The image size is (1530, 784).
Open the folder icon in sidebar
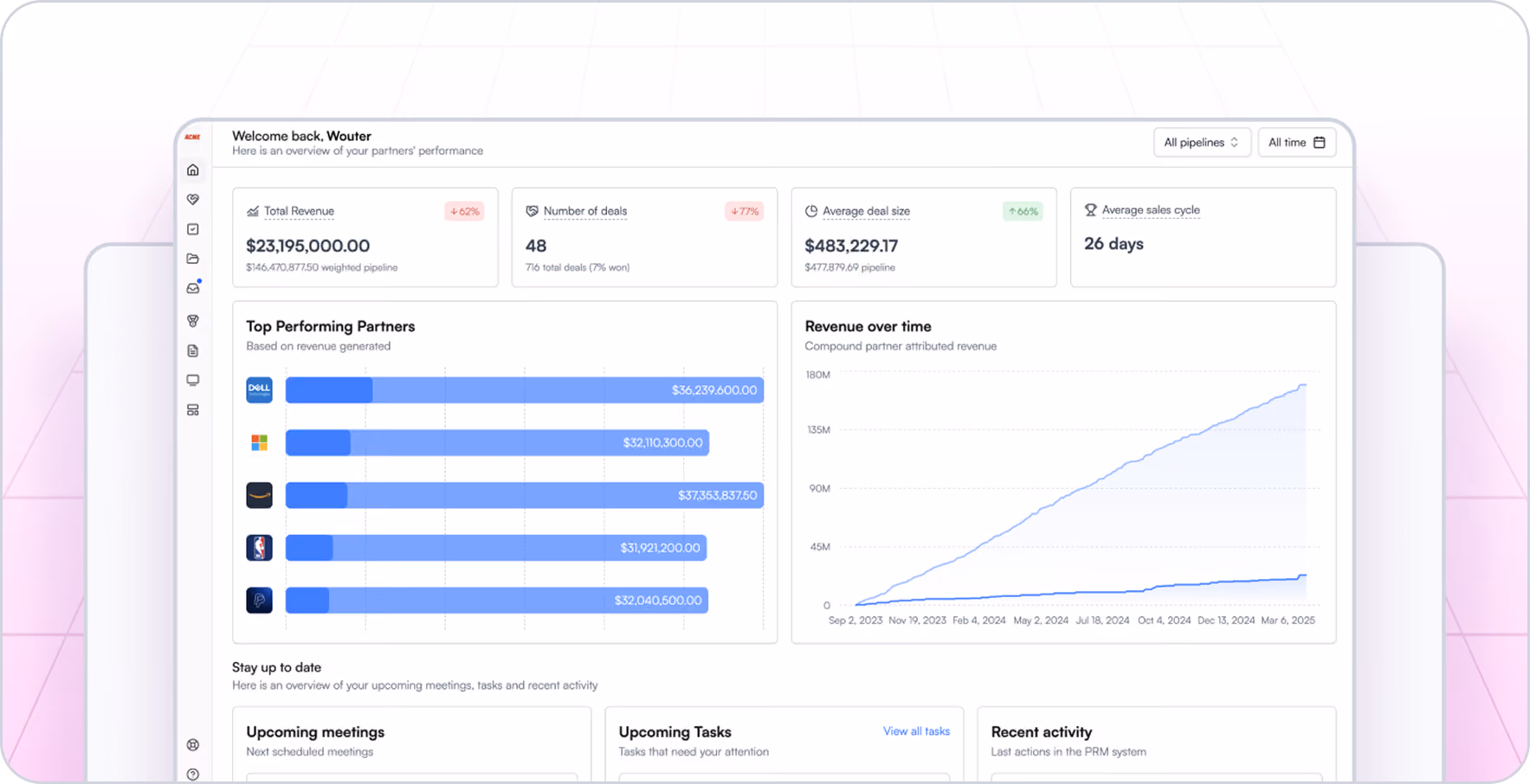point(193,259)
